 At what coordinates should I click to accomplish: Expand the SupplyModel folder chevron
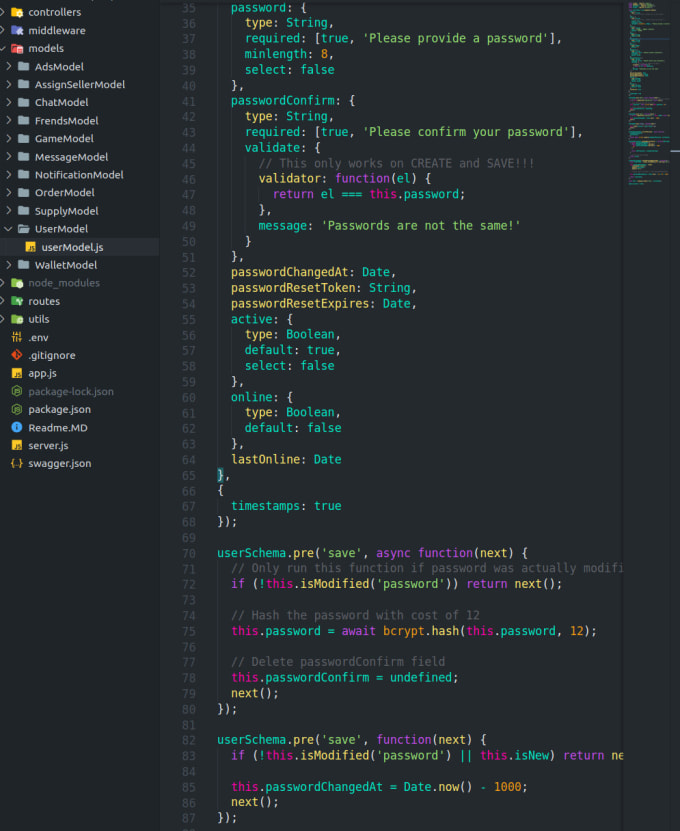[x=8, y=210]
